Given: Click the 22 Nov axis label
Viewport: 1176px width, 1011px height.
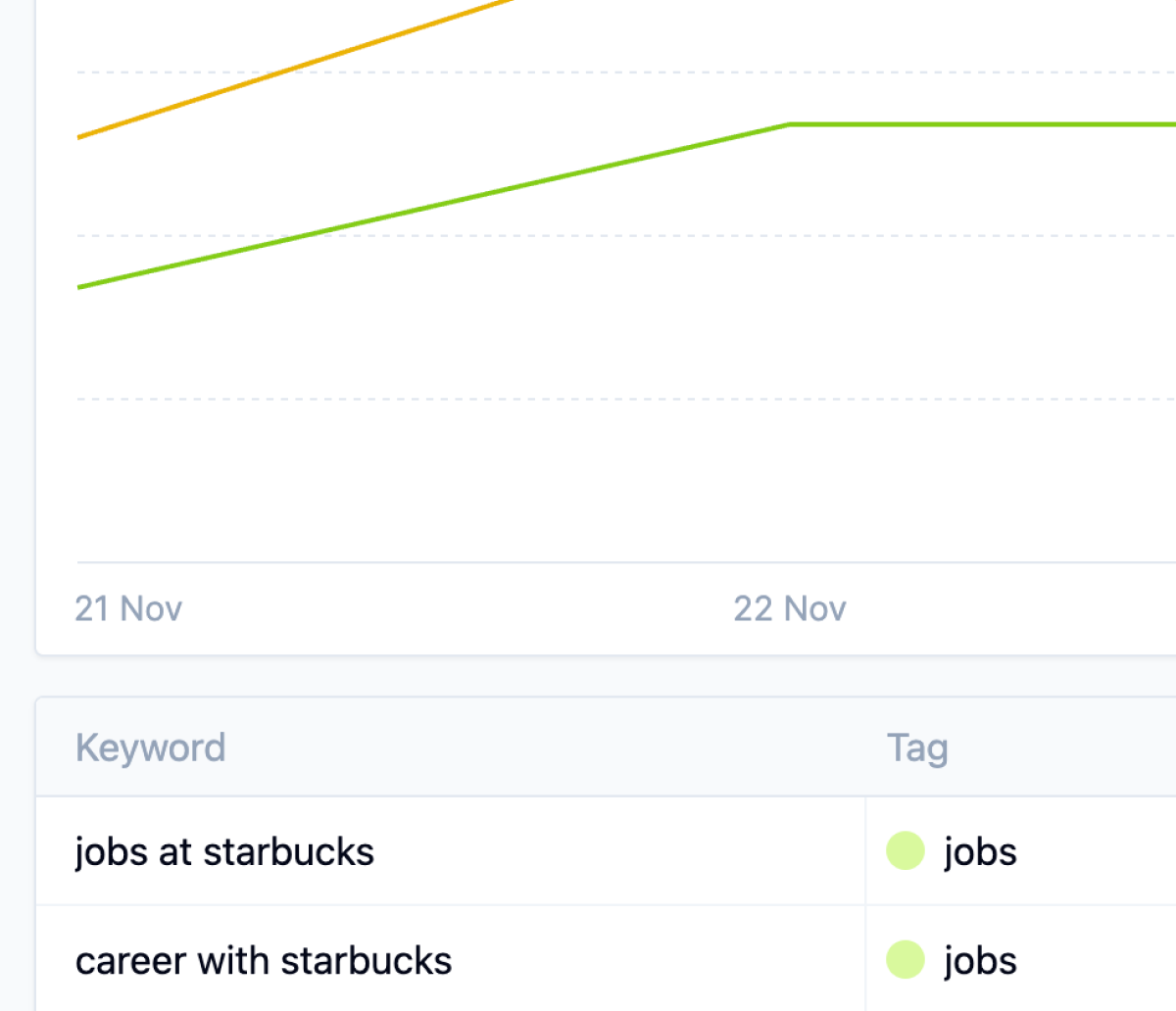Looking at the screenshot, I should pos(789,608).
